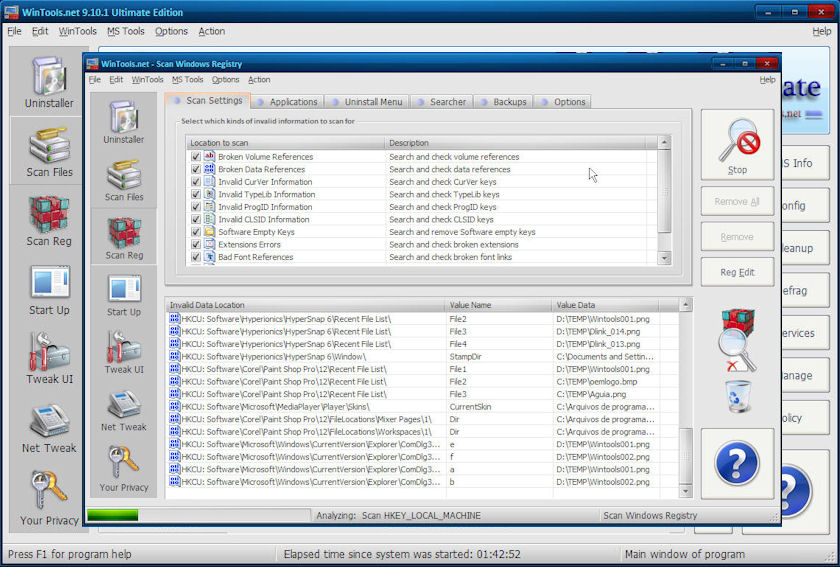Click Help in Scan Registry window menu bar

767,79
